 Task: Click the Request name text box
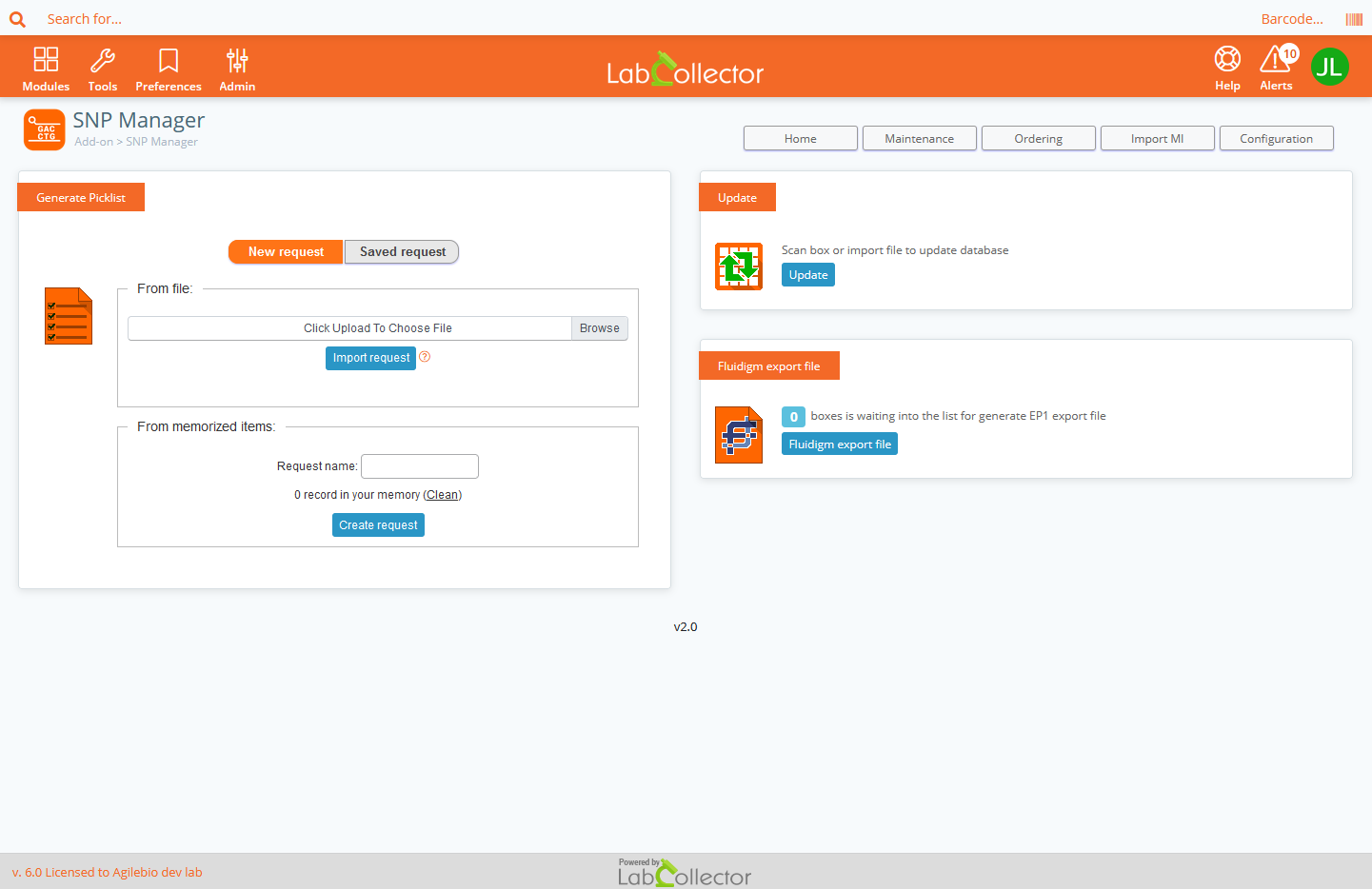click(420, 466)
